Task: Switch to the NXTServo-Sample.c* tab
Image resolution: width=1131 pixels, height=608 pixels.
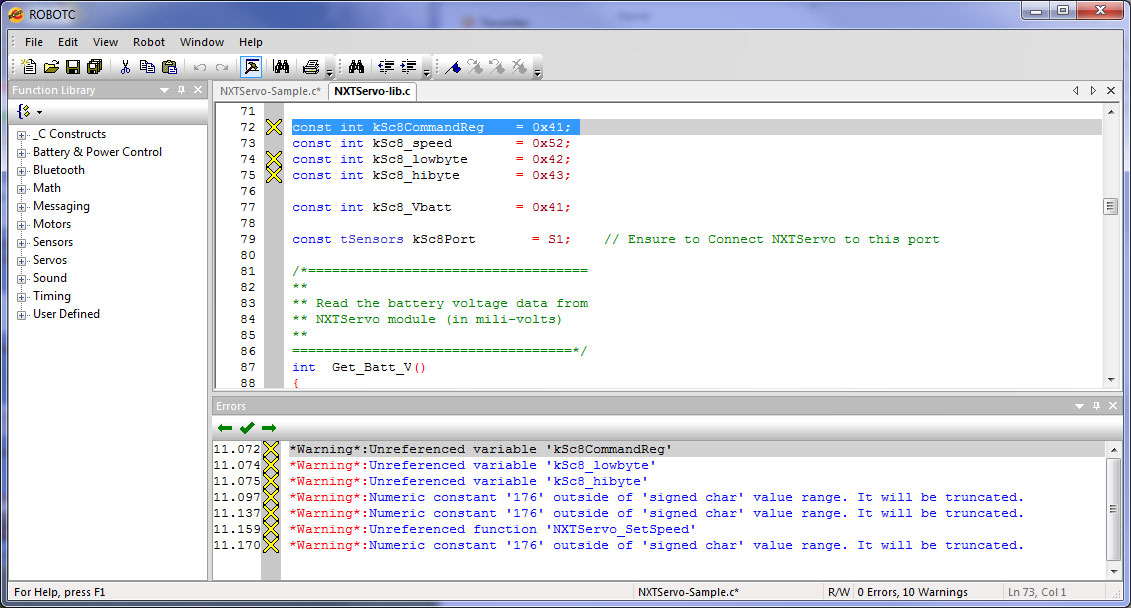Action: [270, 91]
